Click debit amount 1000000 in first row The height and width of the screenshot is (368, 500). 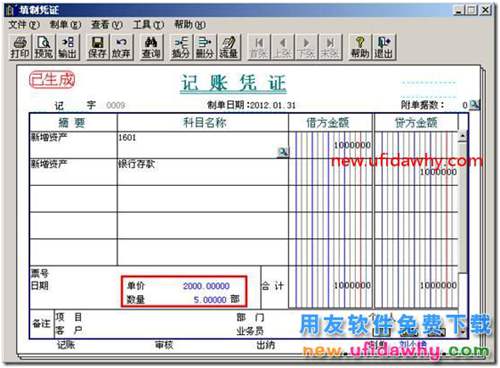[x=352, y=145]
